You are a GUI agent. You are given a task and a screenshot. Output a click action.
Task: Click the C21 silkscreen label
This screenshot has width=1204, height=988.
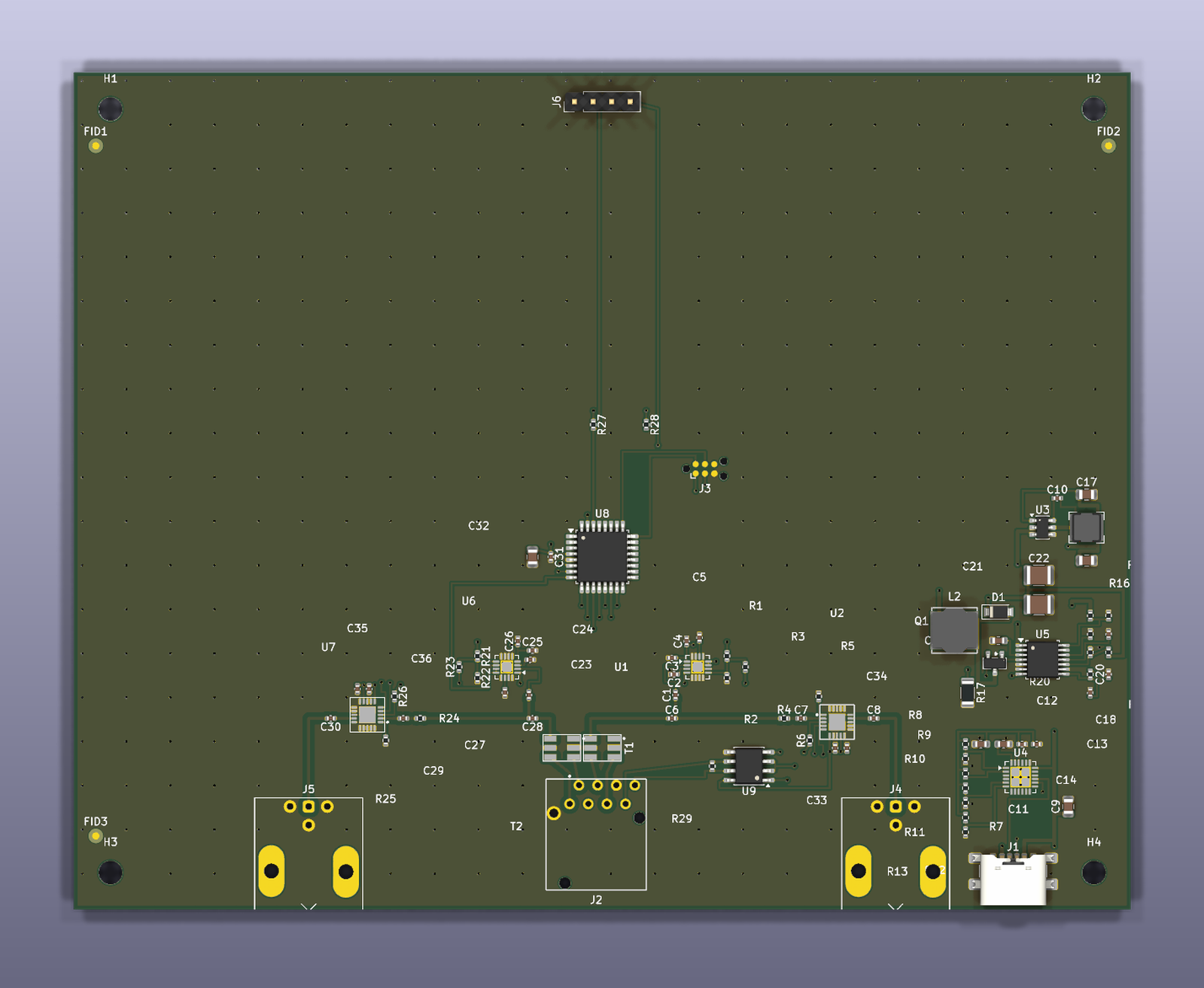972,567
